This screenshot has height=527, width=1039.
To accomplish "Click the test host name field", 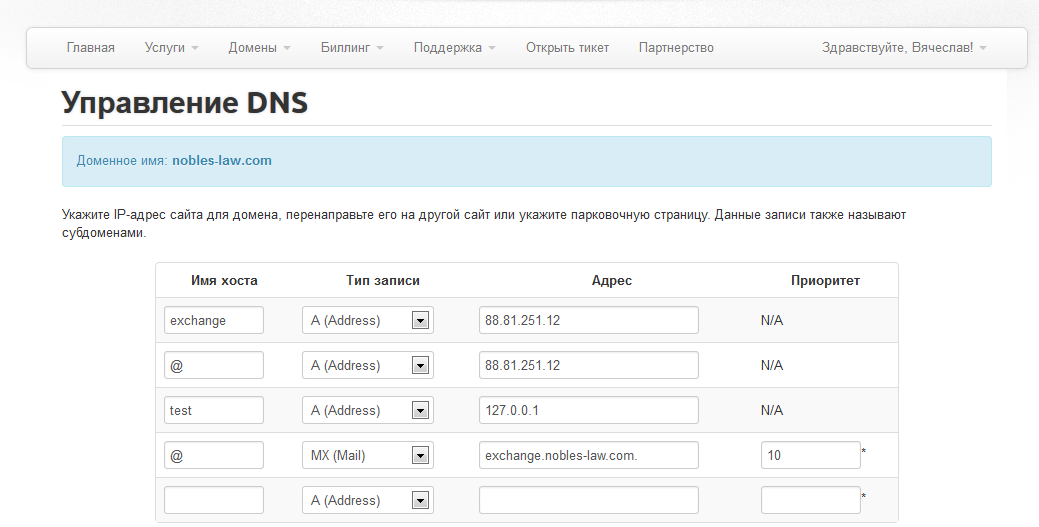I will click(x=214, y=411).
